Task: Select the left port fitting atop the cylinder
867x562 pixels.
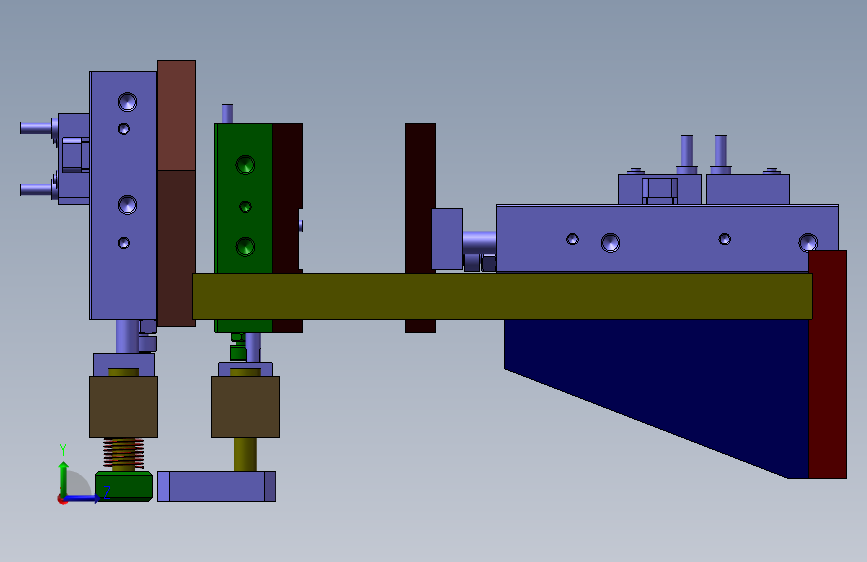Action: click(x=687, y=154)
